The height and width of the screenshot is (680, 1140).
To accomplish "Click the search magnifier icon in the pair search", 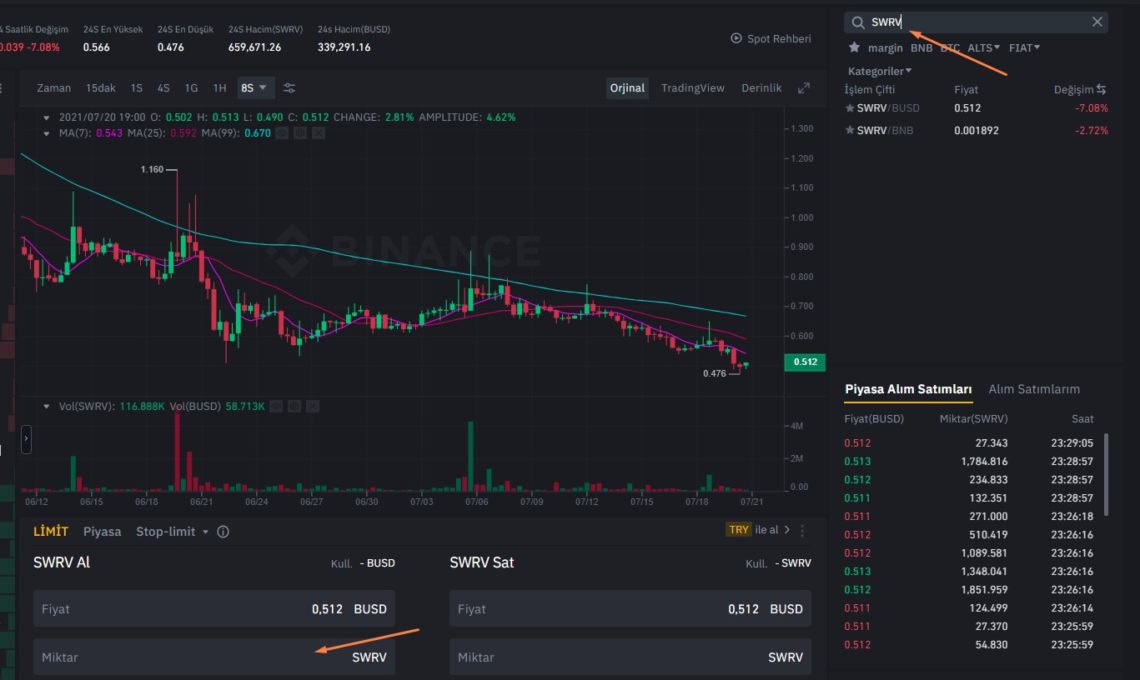I will click(x=858, y=21).
